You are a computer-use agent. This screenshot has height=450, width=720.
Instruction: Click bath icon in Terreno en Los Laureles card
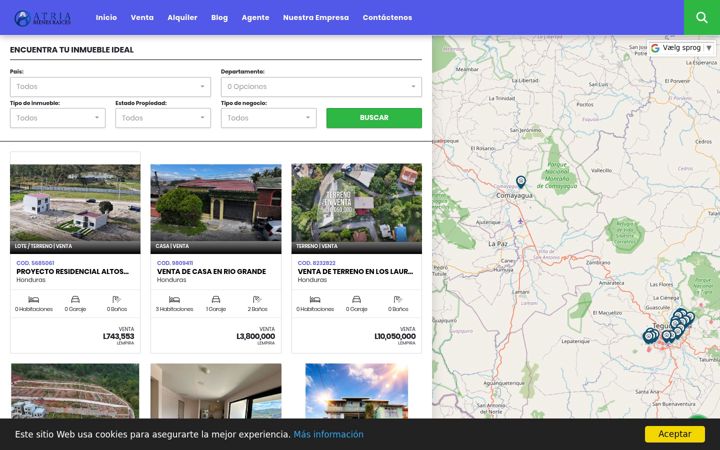point(398,299)
